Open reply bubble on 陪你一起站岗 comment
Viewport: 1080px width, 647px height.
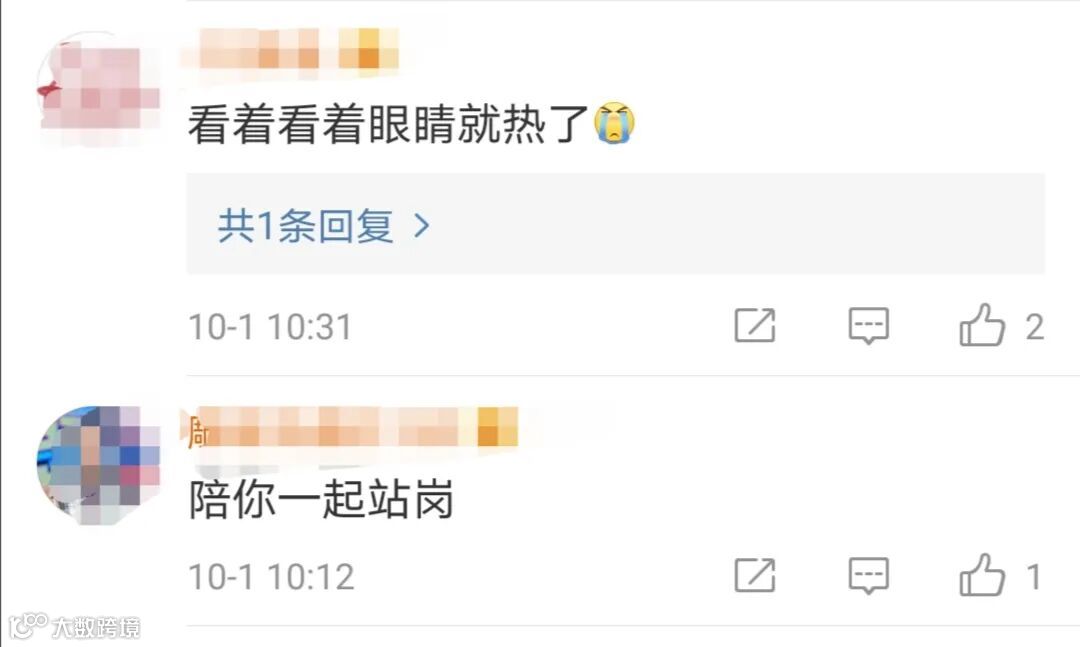click(x=869, y=576)
